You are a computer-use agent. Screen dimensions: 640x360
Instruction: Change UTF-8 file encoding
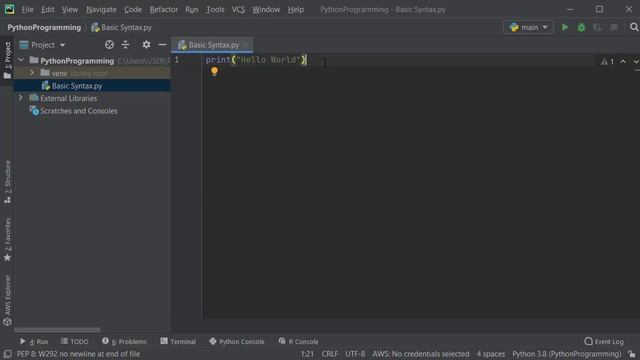click(x=355, y=354)
